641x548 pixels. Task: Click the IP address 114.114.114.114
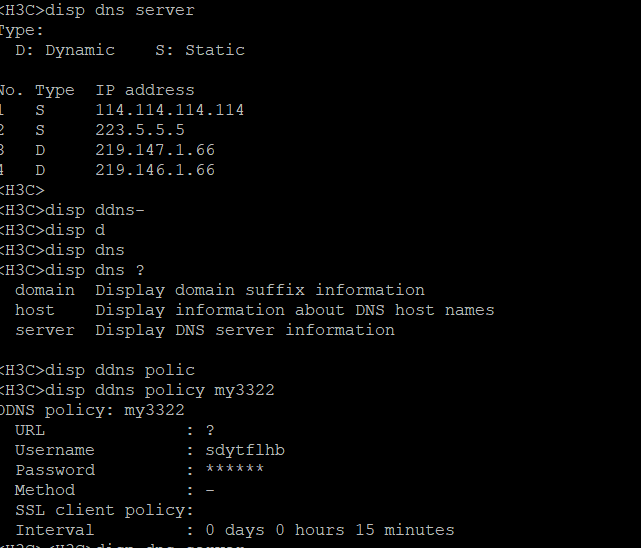pyautogui.click(x=169, y=110)
